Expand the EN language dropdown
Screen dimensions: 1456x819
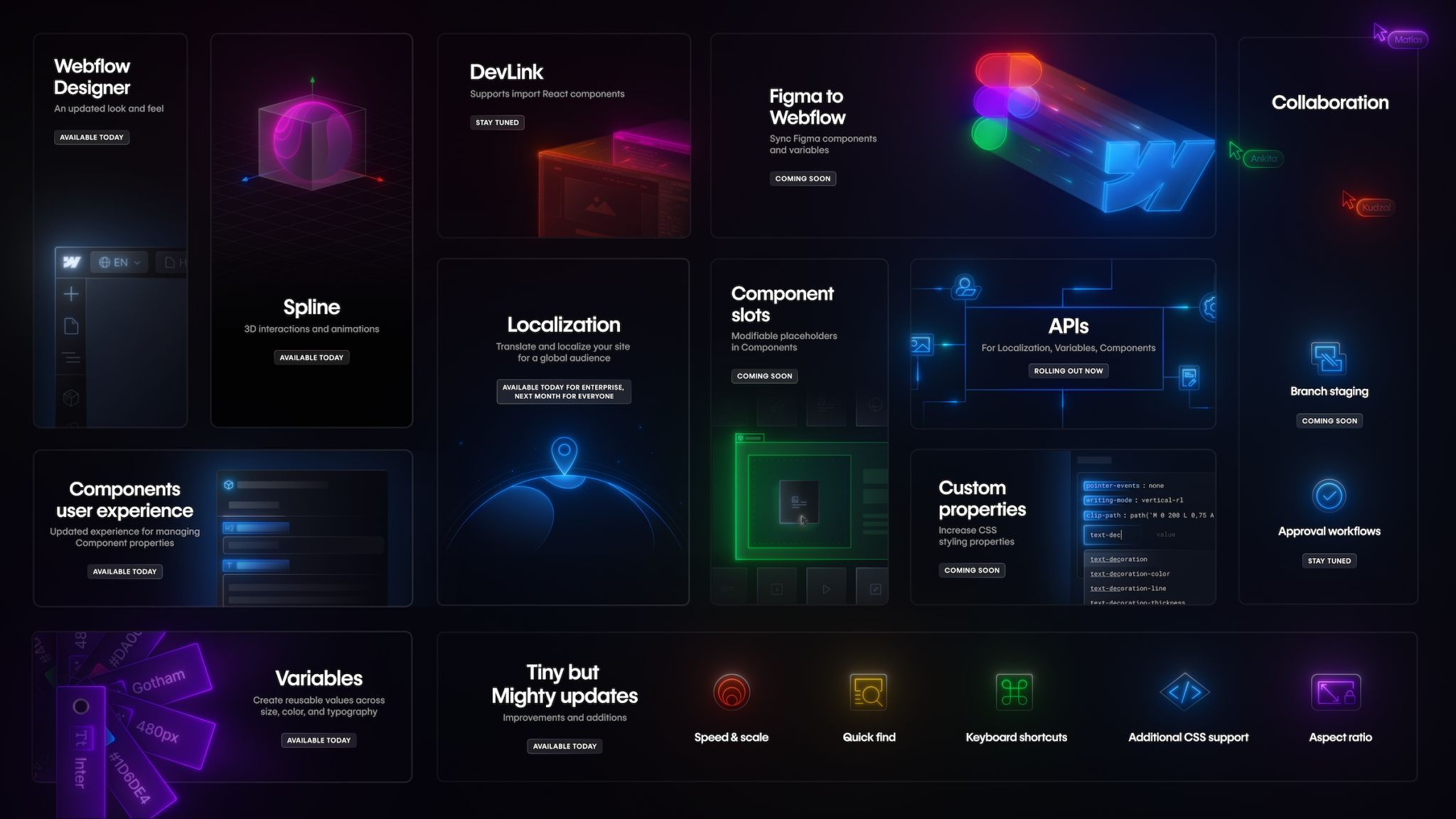pos(119,262)
